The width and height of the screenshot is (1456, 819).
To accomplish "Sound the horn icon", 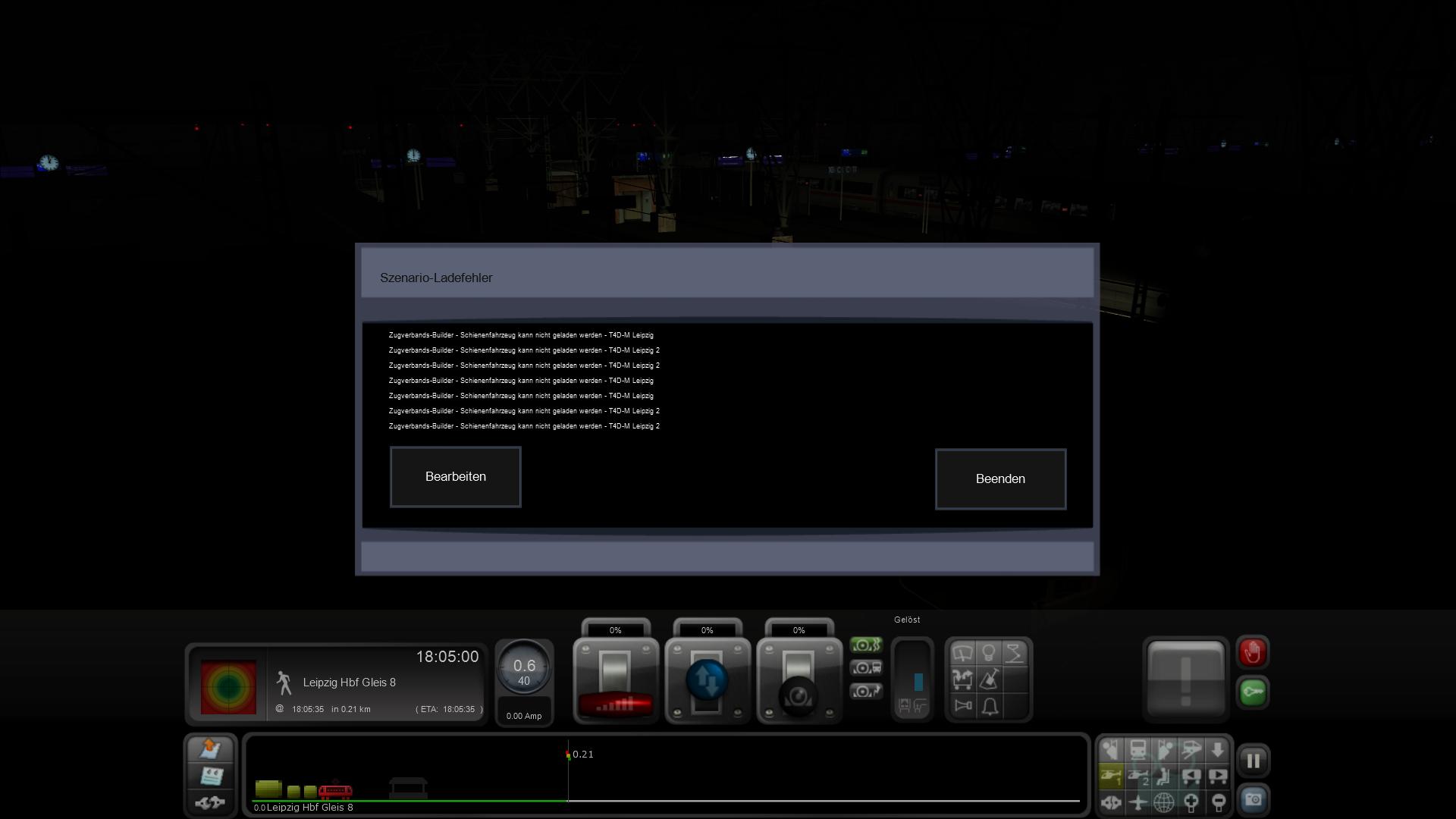I will (x=962, y=707).
